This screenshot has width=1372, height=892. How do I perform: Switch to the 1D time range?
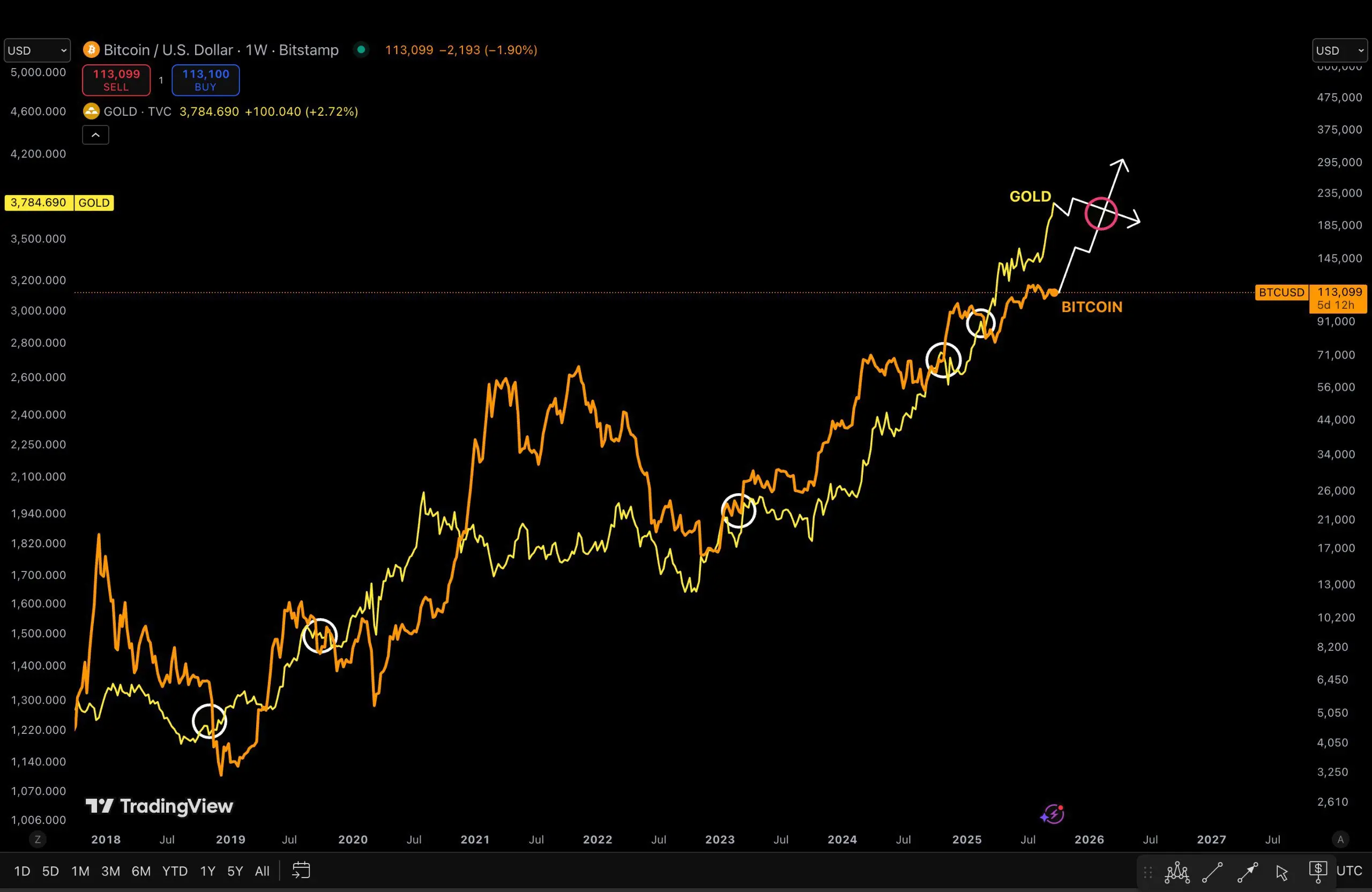click(x=22, y=871)
